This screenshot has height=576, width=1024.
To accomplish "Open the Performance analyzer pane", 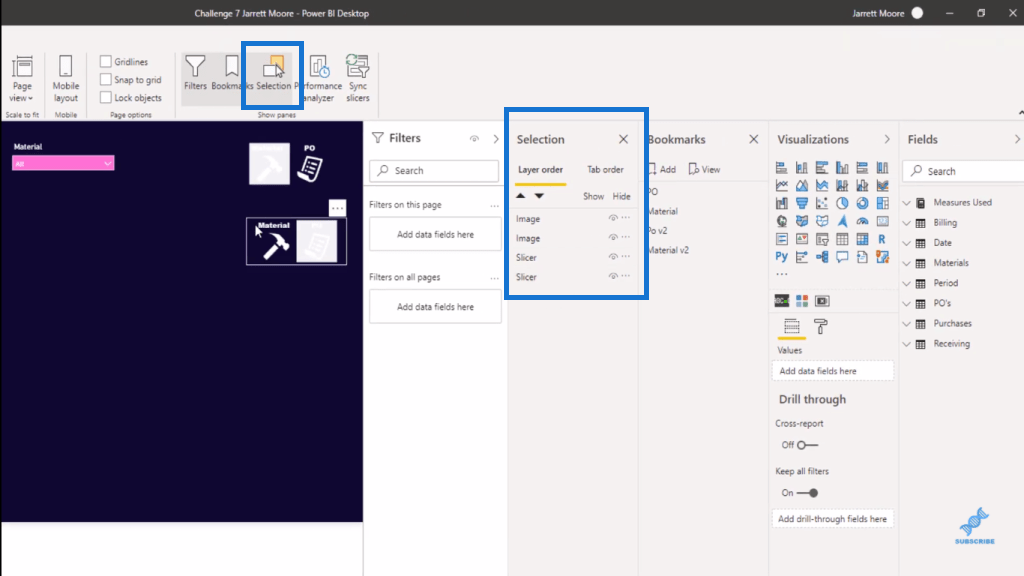I will click(x=319, y=78).
